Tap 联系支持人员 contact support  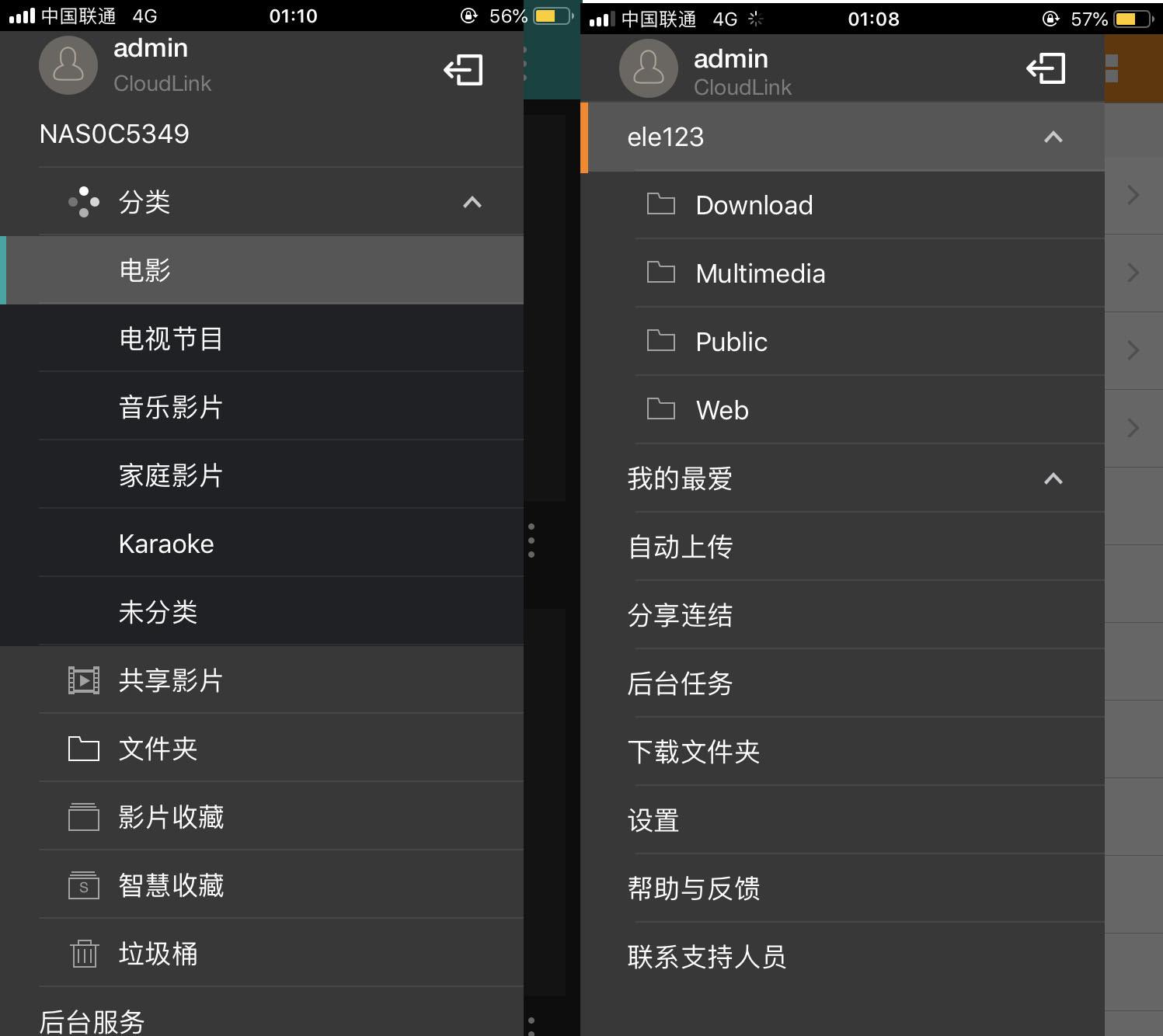[706, 957]
